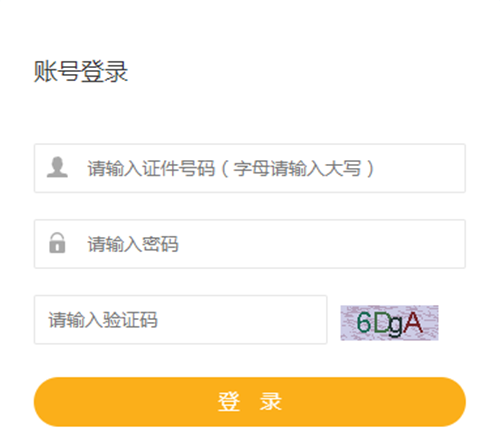Click the user silhouette icon

(x=57, y=167)
